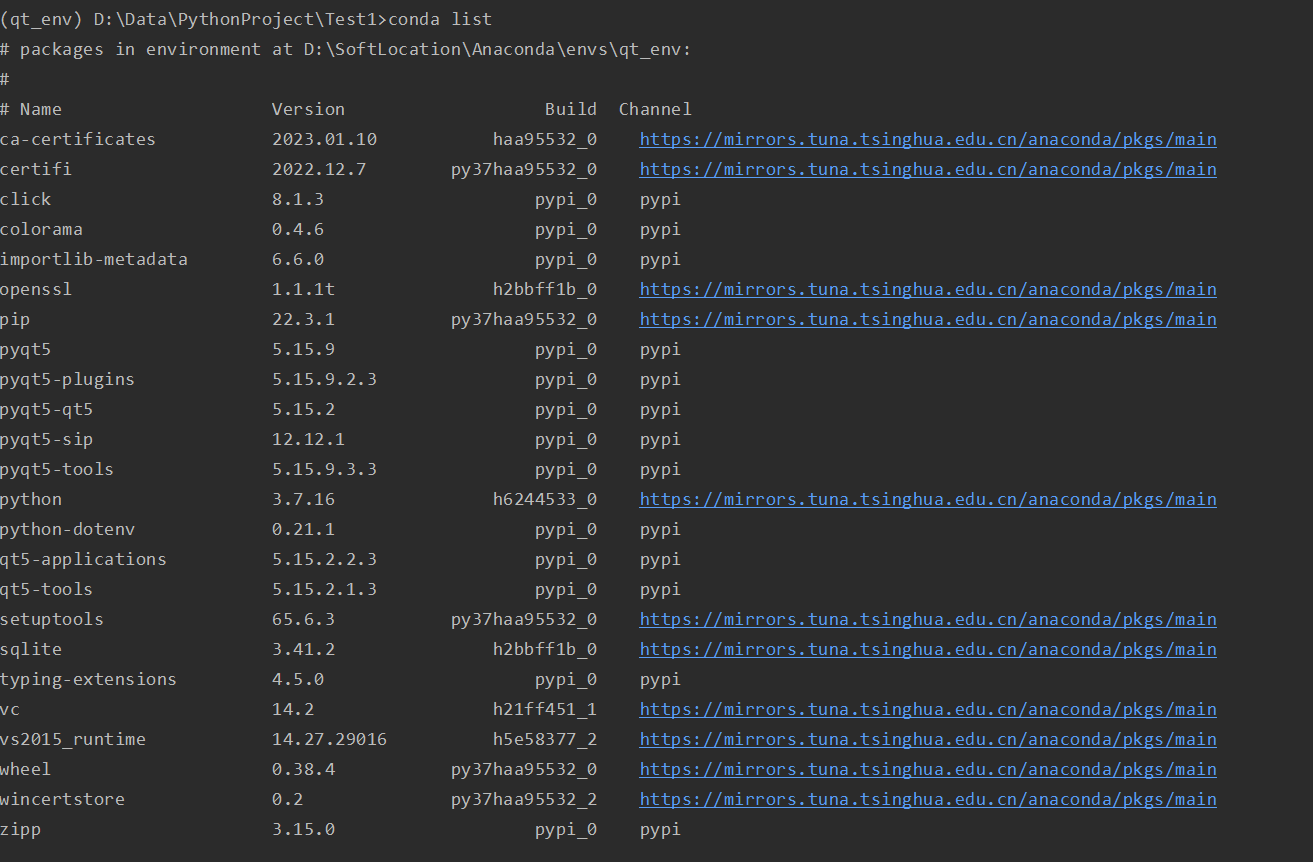The height and width of the screenshot is (862, 1313).
Task: Click build 'h6244533_0' of python
Action: pyautogui.click(x=545, y=499)
